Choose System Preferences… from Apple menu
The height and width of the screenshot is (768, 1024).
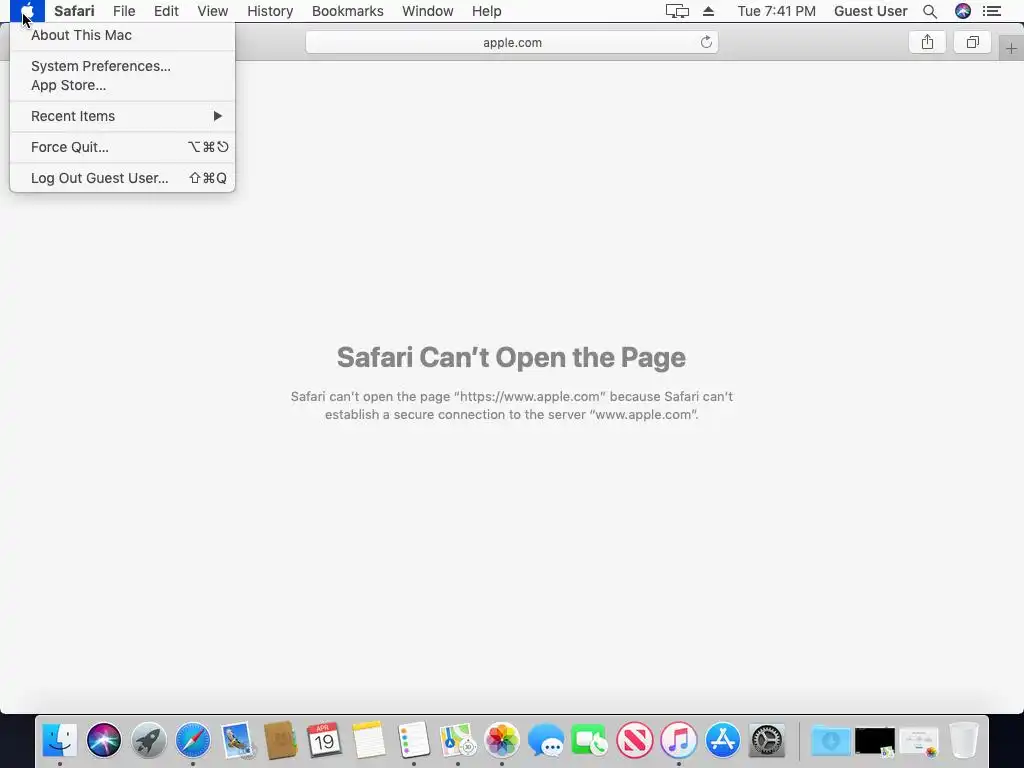122,66
